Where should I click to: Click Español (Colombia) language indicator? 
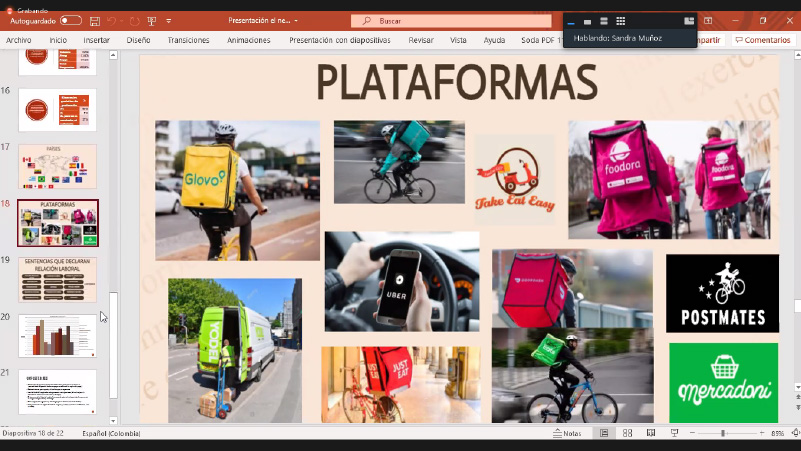111,433
